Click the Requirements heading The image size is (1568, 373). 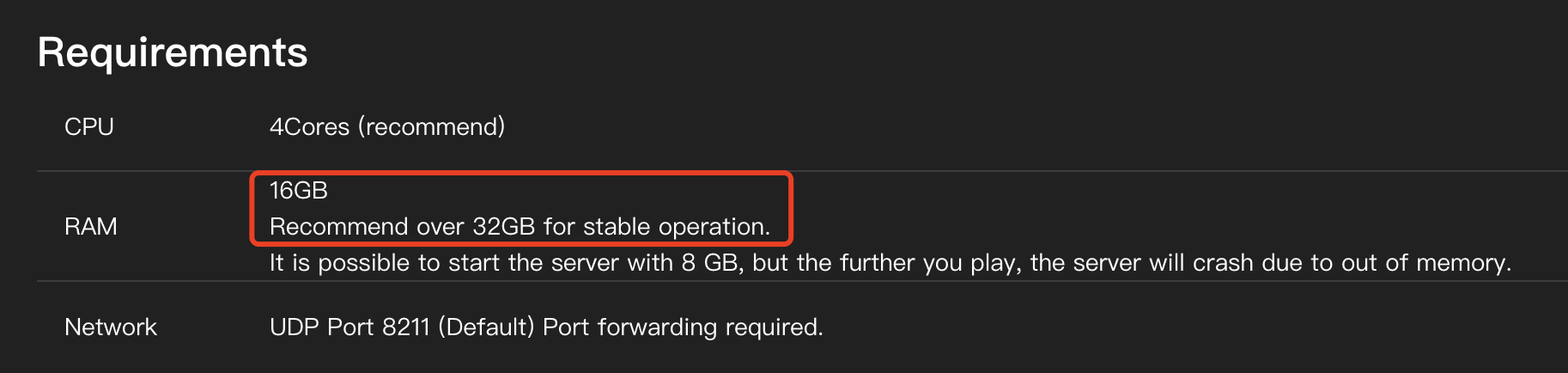point(173,53)
